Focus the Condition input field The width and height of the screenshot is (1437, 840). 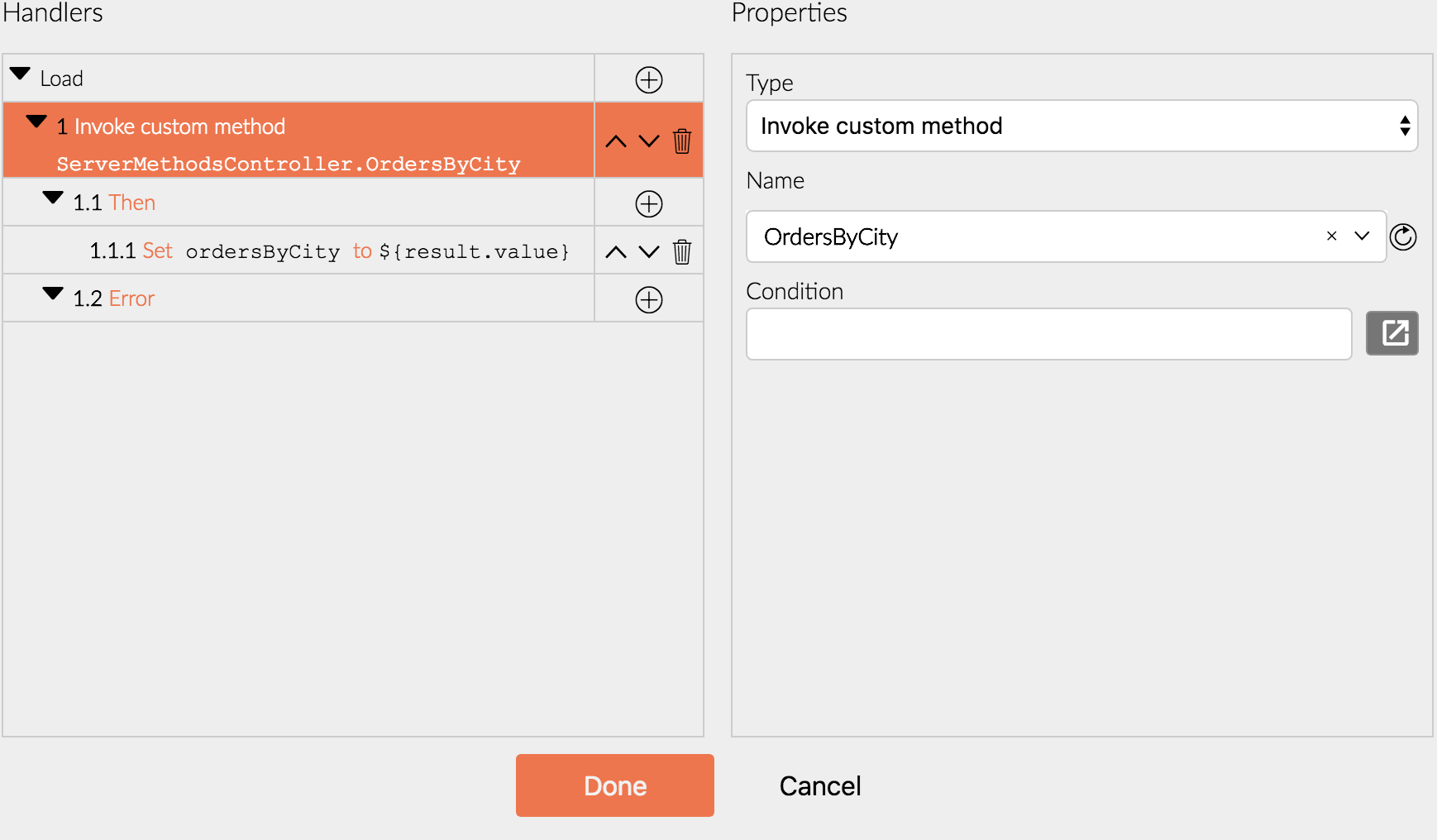tap(1049, 334)
